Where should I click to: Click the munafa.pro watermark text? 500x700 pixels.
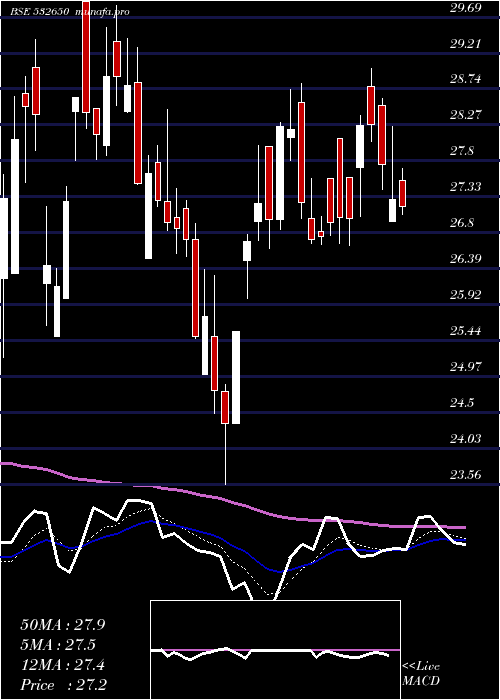(103, 12)
